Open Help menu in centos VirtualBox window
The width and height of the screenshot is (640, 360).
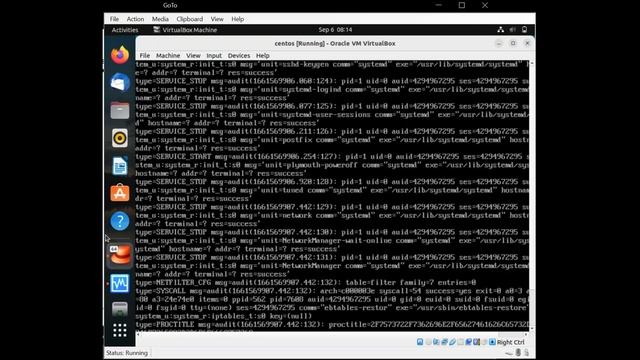[262, 56]
